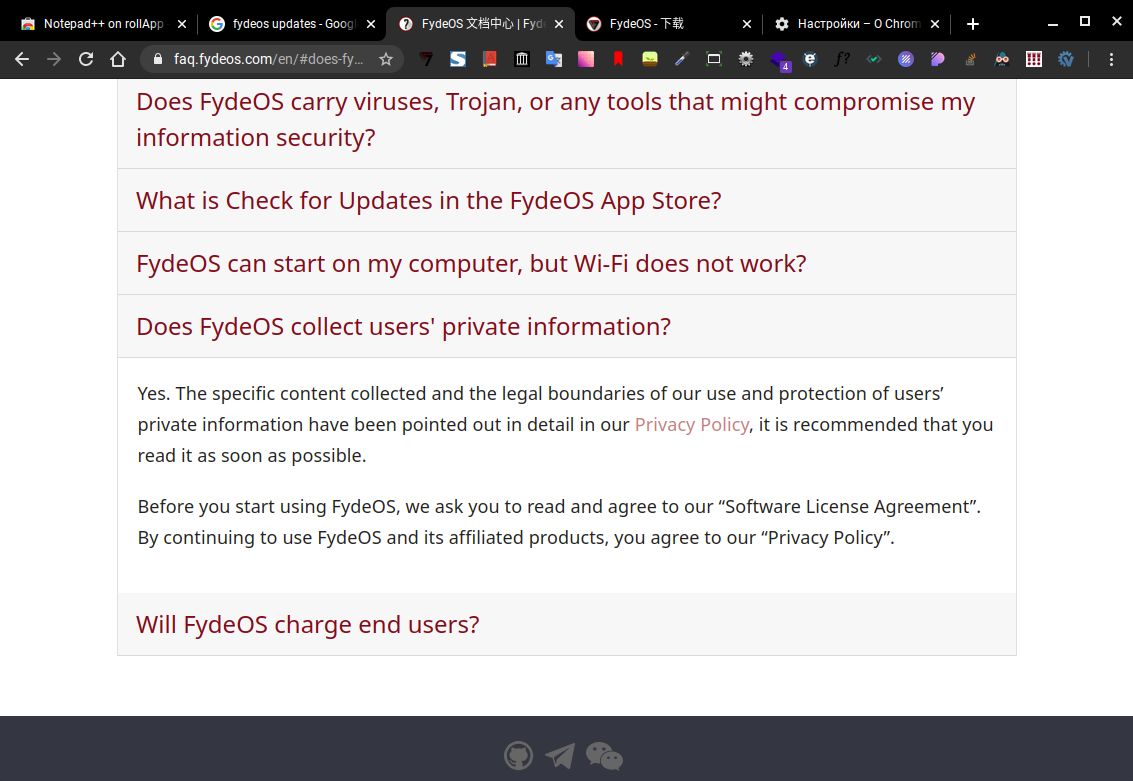Expand the Wi-Fi does not work question
The image size is (1133, 781).
[x=566, y=263]
